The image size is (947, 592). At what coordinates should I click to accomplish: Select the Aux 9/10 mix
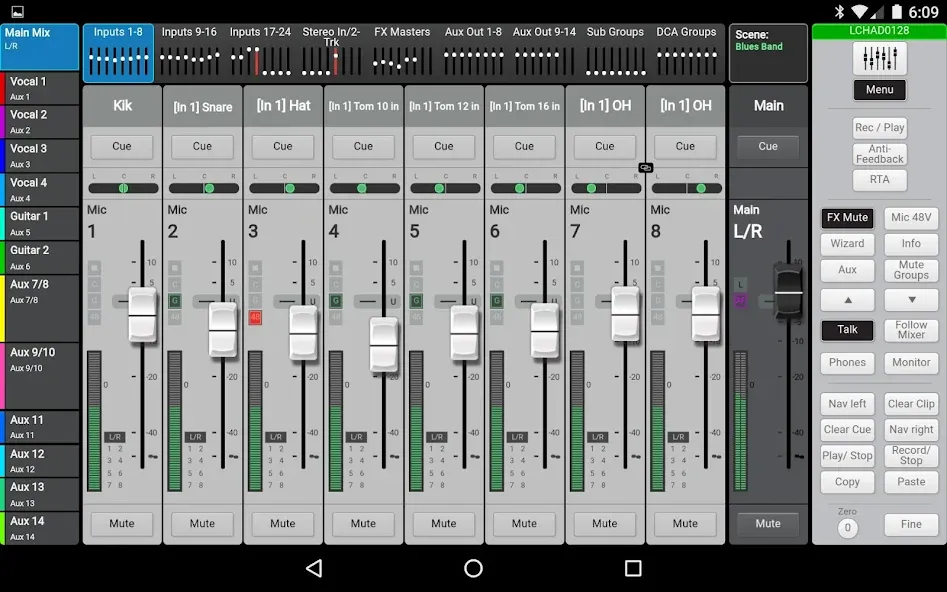(40, 376)
